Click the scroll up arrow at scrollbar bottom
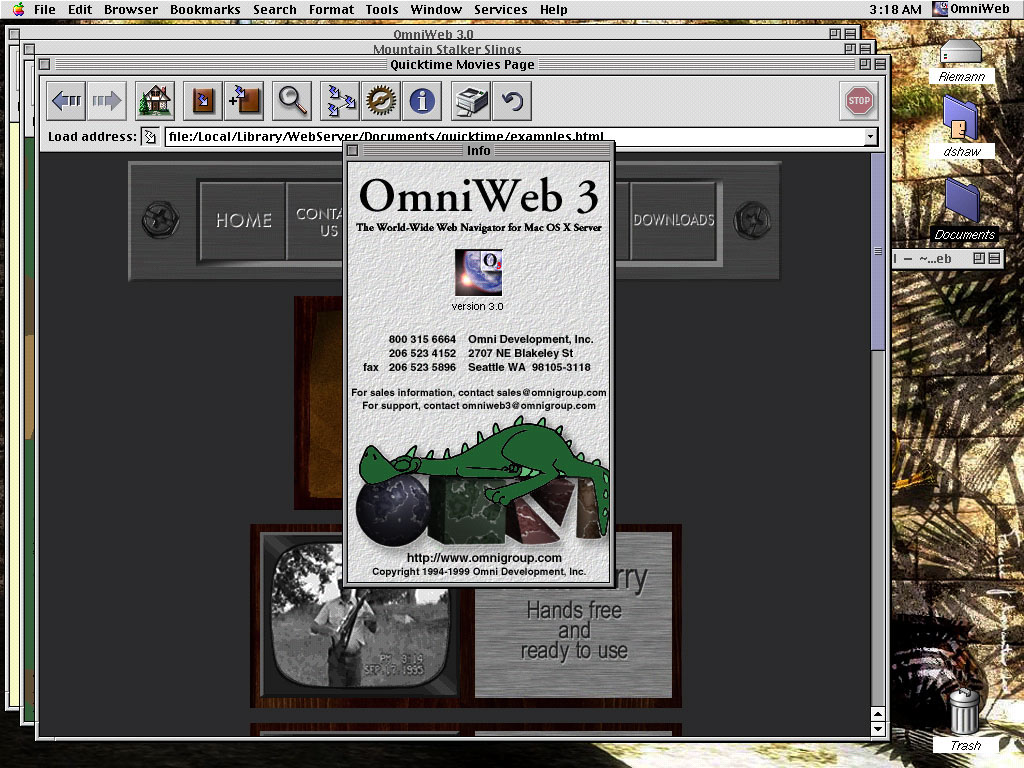This screenshot has height=768, width=1024. coord(878,714)
